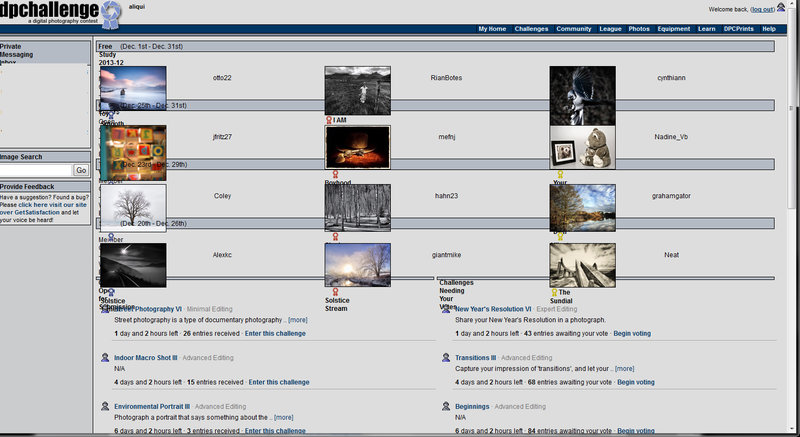
Task: Begin voting on New Year's Resolution VI
Action: 632,333
